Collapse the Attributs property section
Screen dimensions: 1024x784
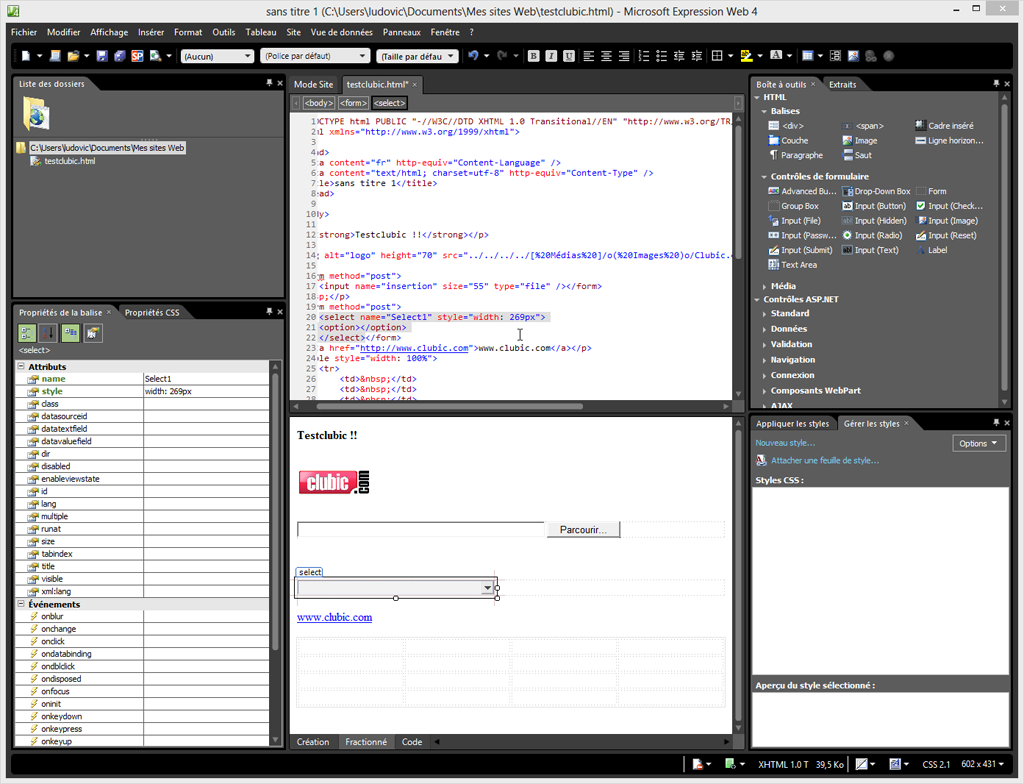click(x=21, y=367)
